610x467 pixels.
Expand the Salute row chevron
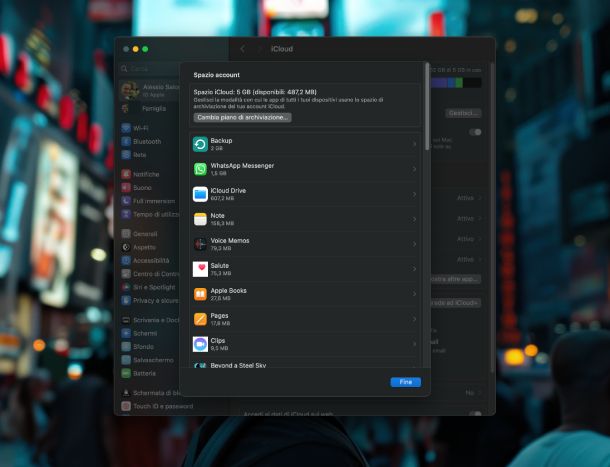(x=414, y=269)
